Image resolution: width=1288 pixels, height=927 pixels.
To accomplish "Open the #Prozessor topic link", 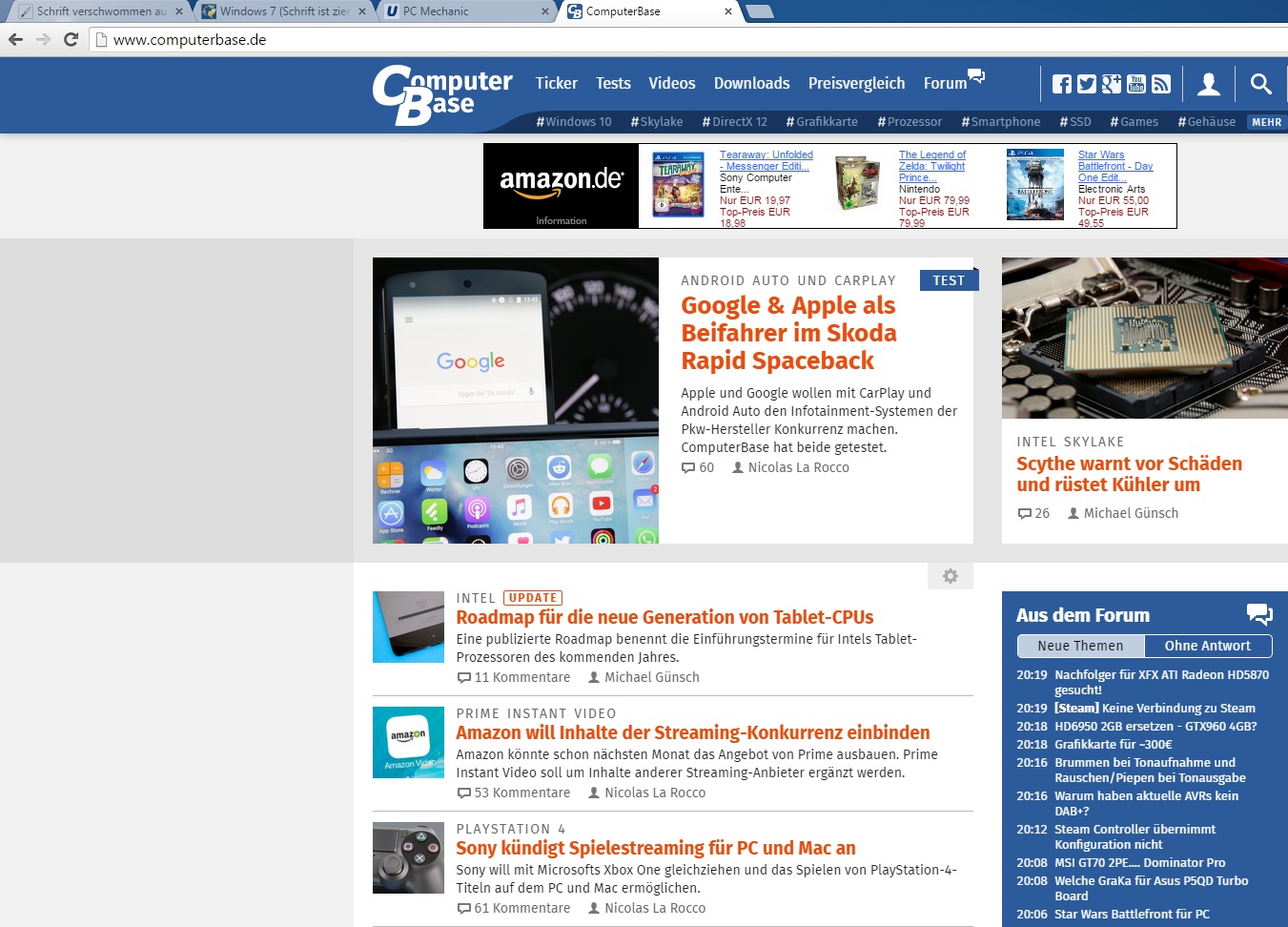I will [910, 122].
